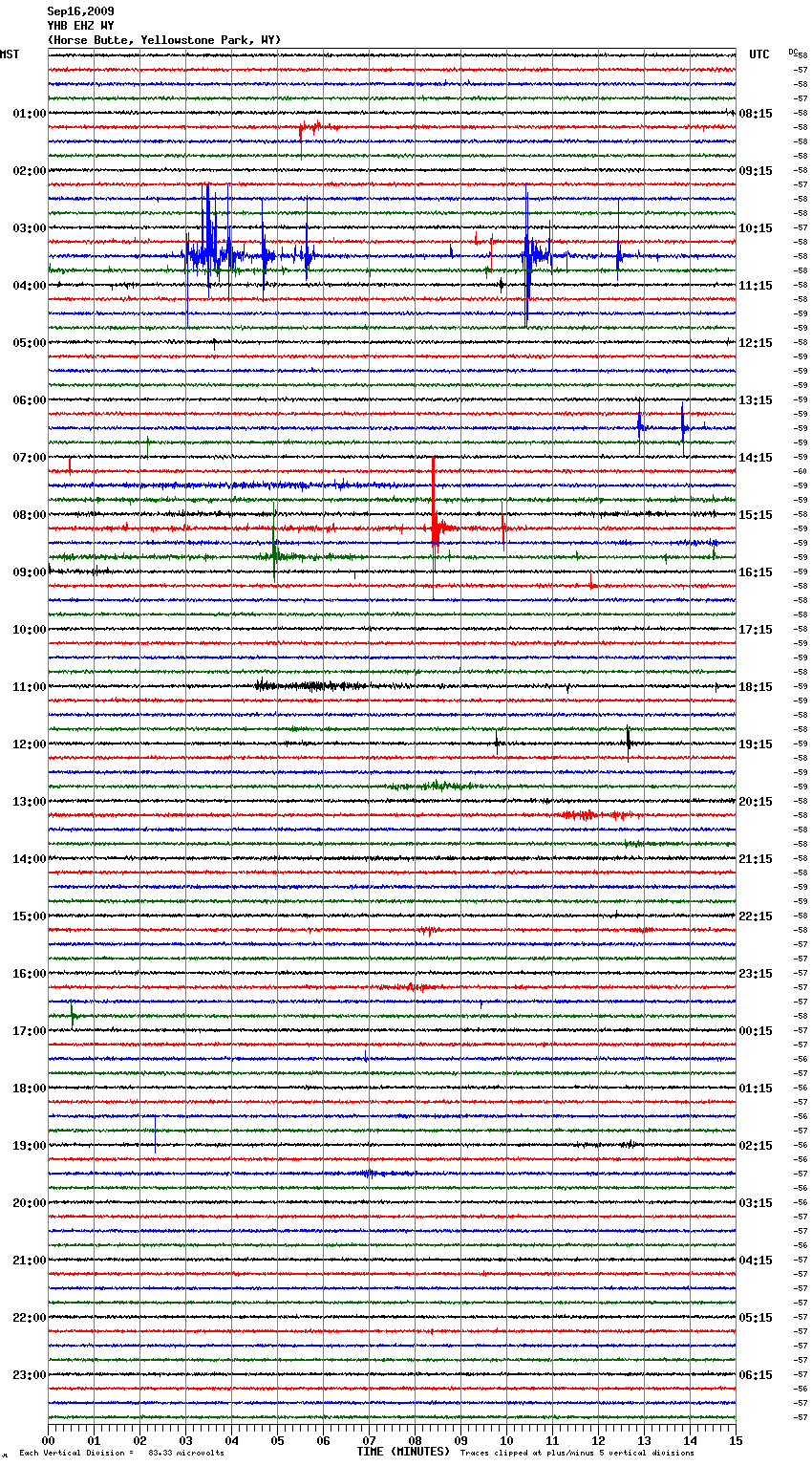
Task: Click the Horse Butte, Yellowstone Park location title
Action: tap(164, 40)
